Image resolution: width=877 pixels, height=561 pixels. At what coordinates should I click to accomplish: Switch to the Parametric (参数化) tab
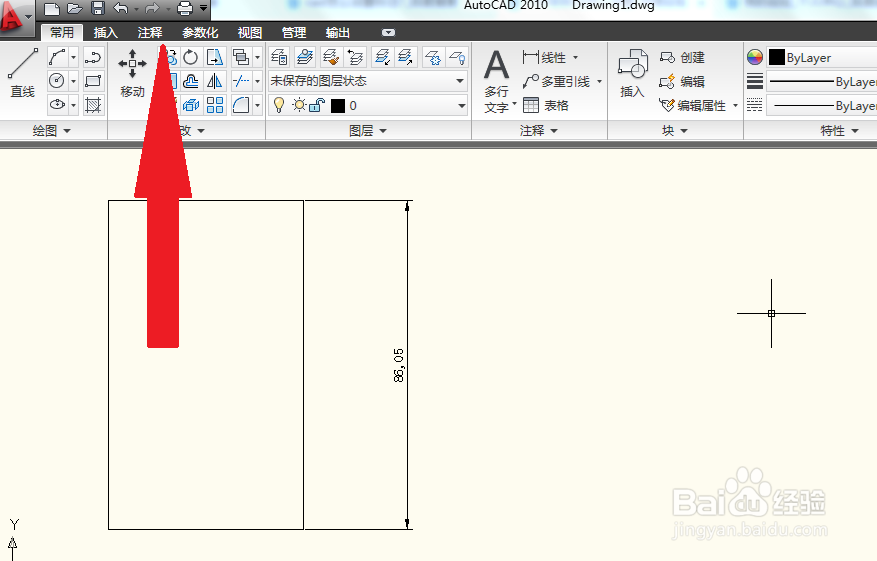pyautogui.click(x=200, y=32)
